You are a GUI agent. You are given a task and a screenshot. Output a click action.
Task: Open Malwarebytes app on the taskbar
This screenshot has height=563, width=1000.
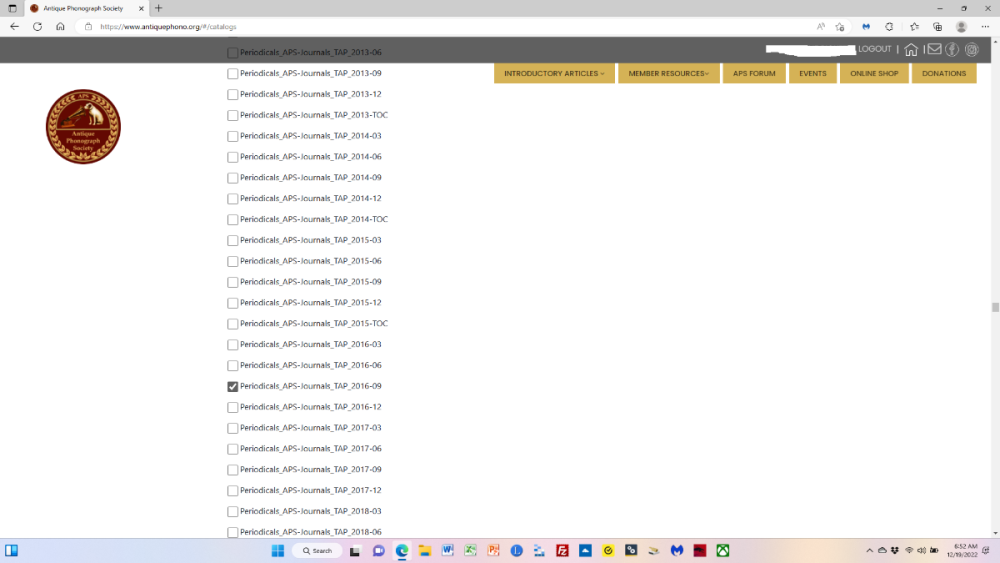pyautogui.click(x=677, y=551)
